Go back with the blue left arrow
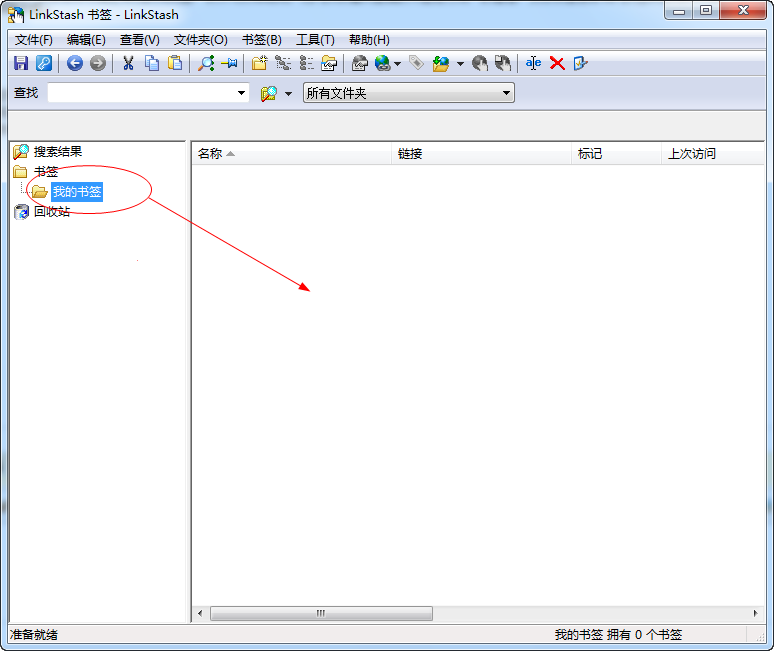Viewport: 774px width, 651px height. coord(75,63)
